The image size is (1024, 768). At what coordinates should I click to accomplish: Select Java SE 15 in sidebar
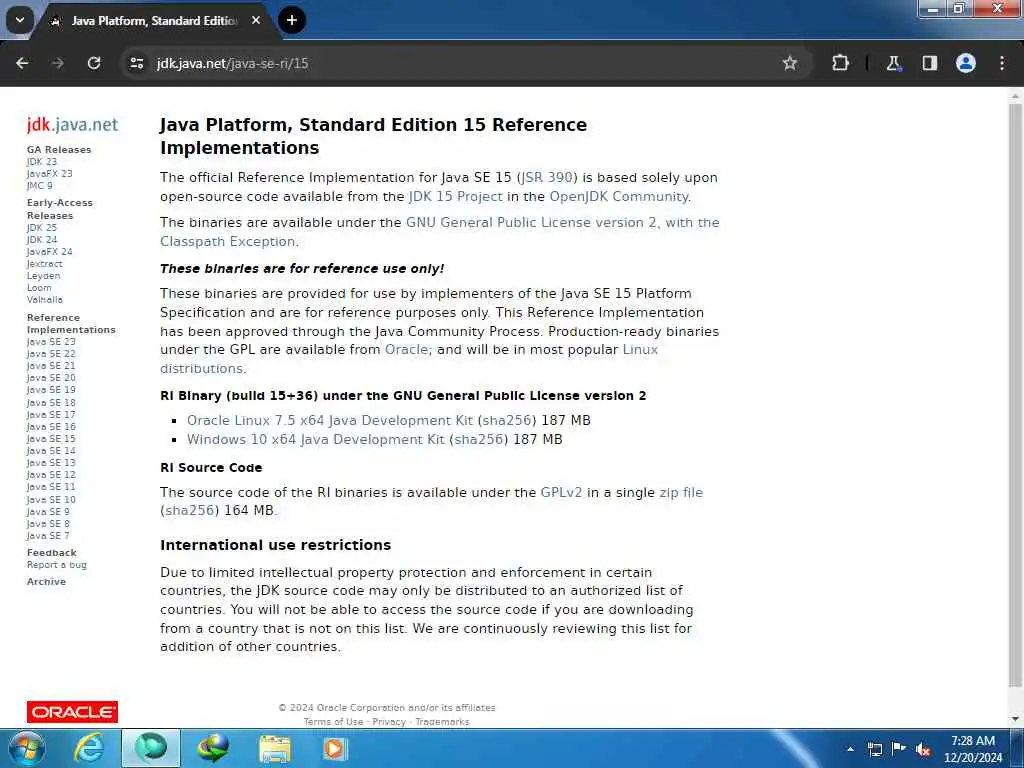pos(51,439)
